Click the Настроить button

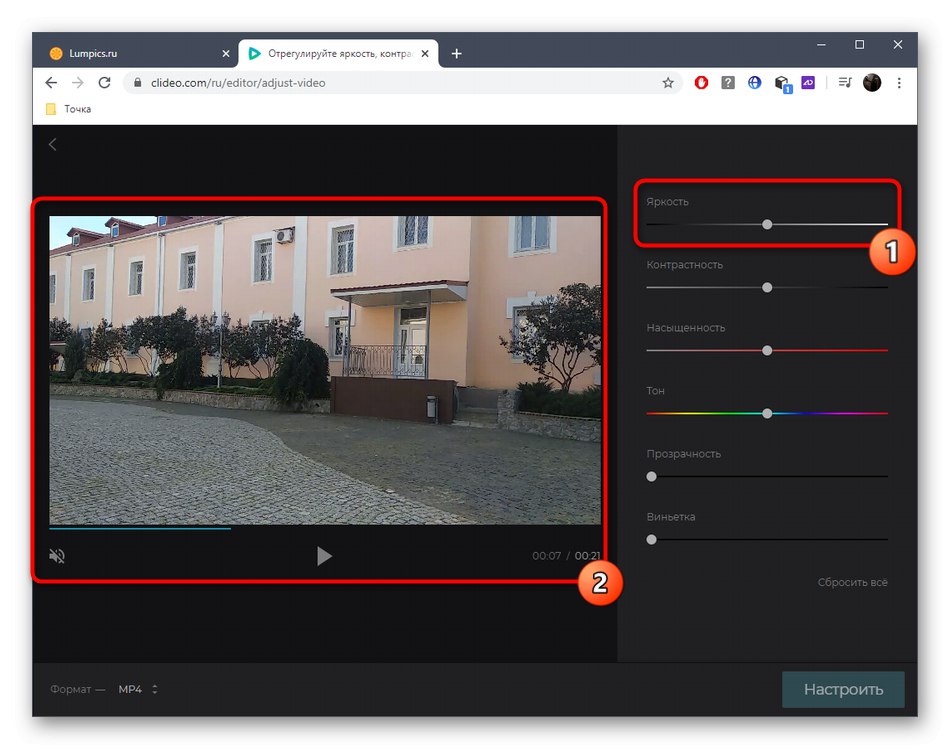(843, 690)
